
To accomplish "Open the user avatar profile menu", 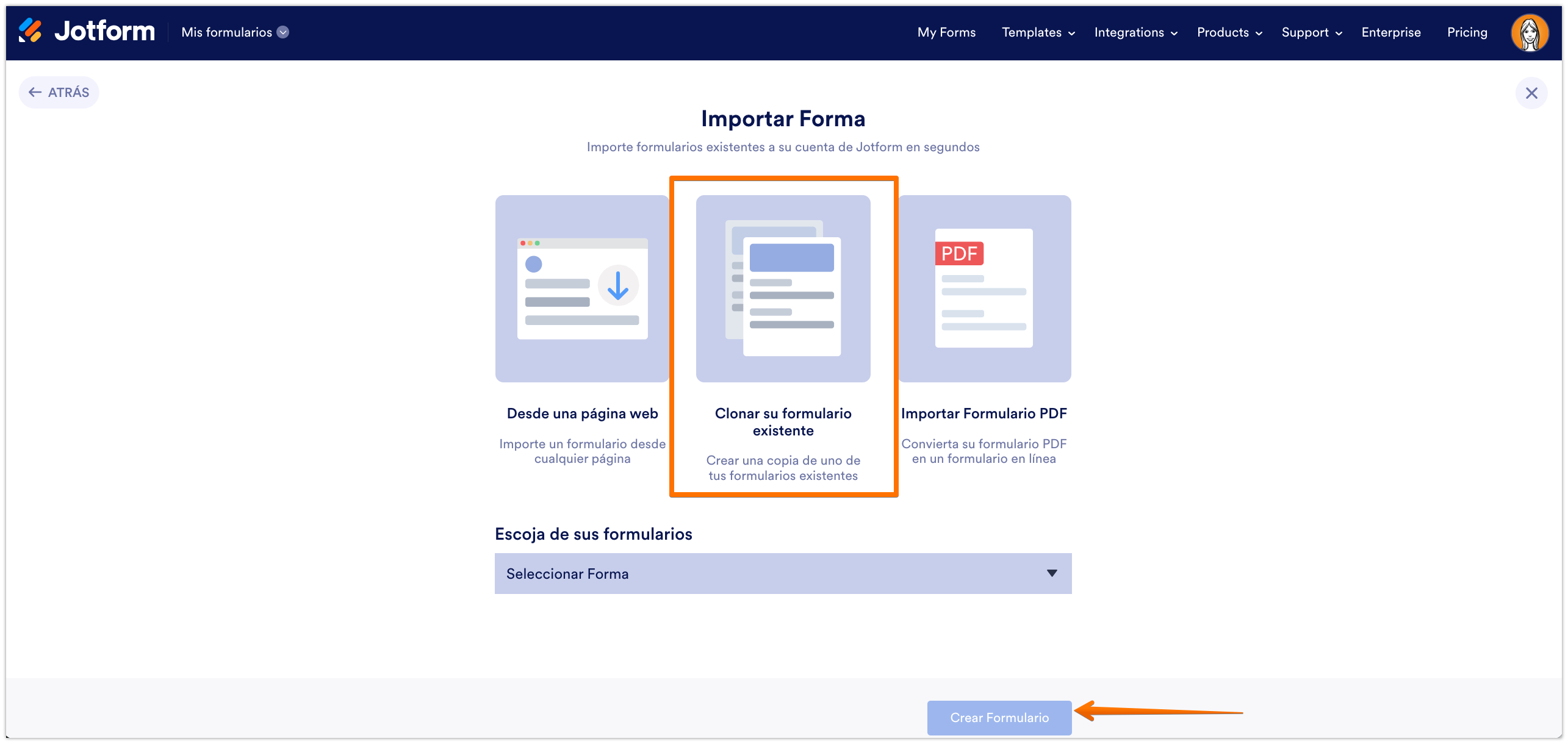I will (1529, 33).
